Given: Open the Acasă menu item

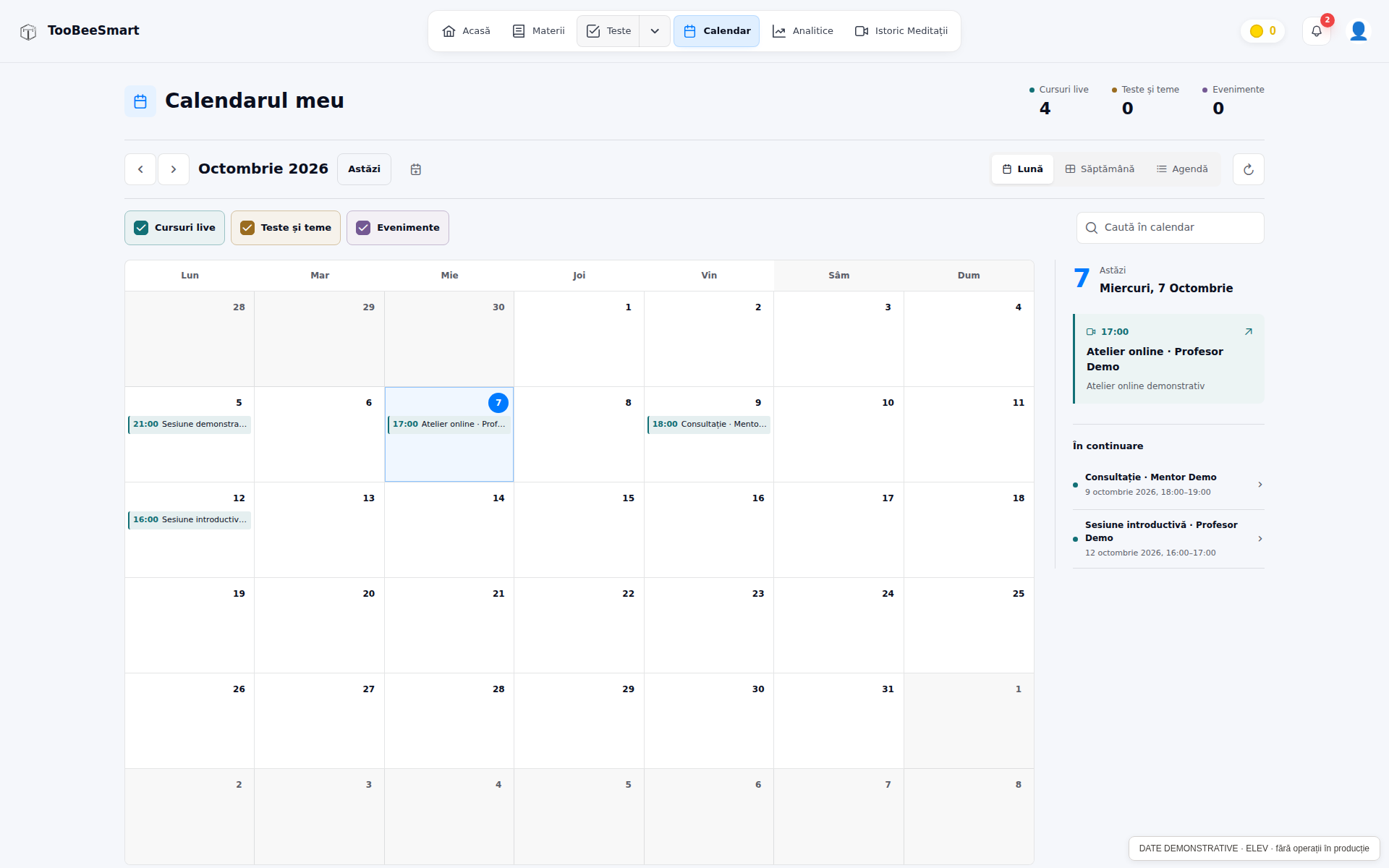Looking at the screenshot, I should 466,31.
